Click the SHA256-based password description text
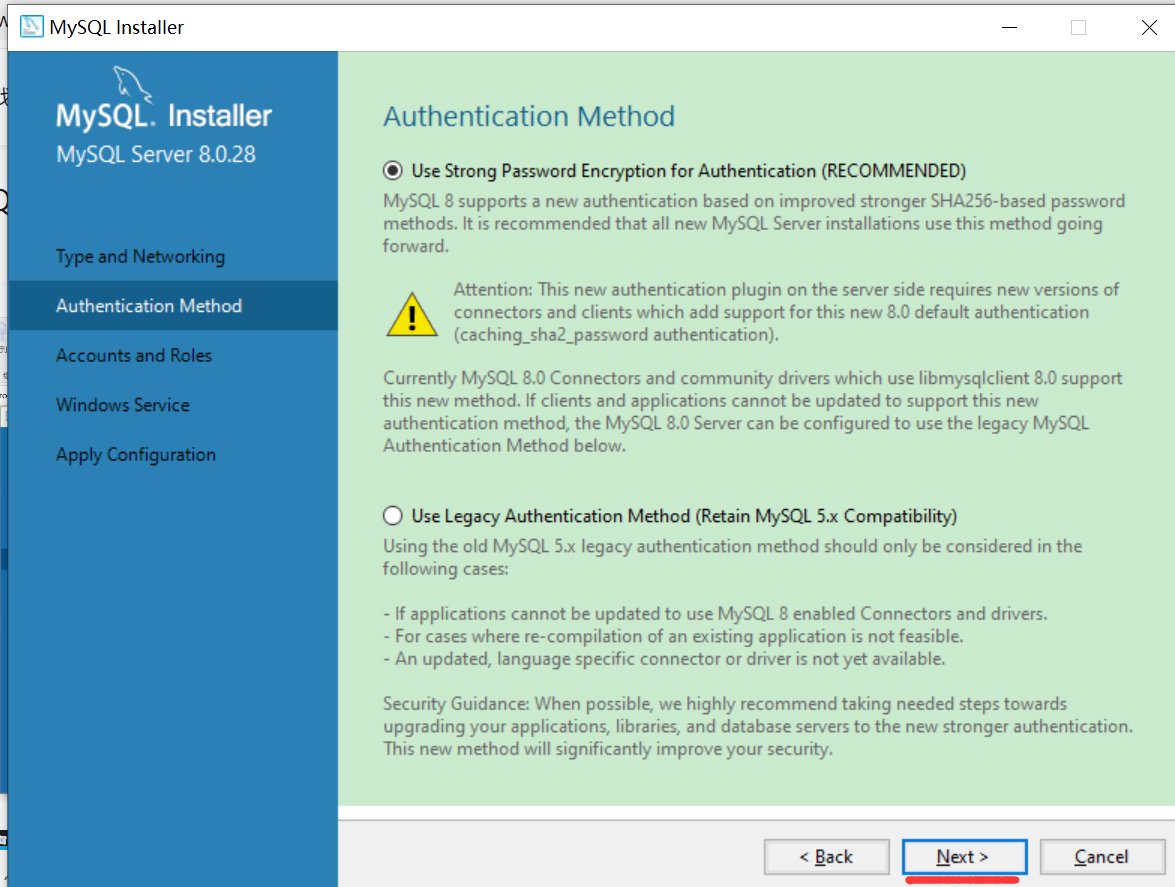The height and width of the screenshot is (887, 1175). tap(754, 223)
